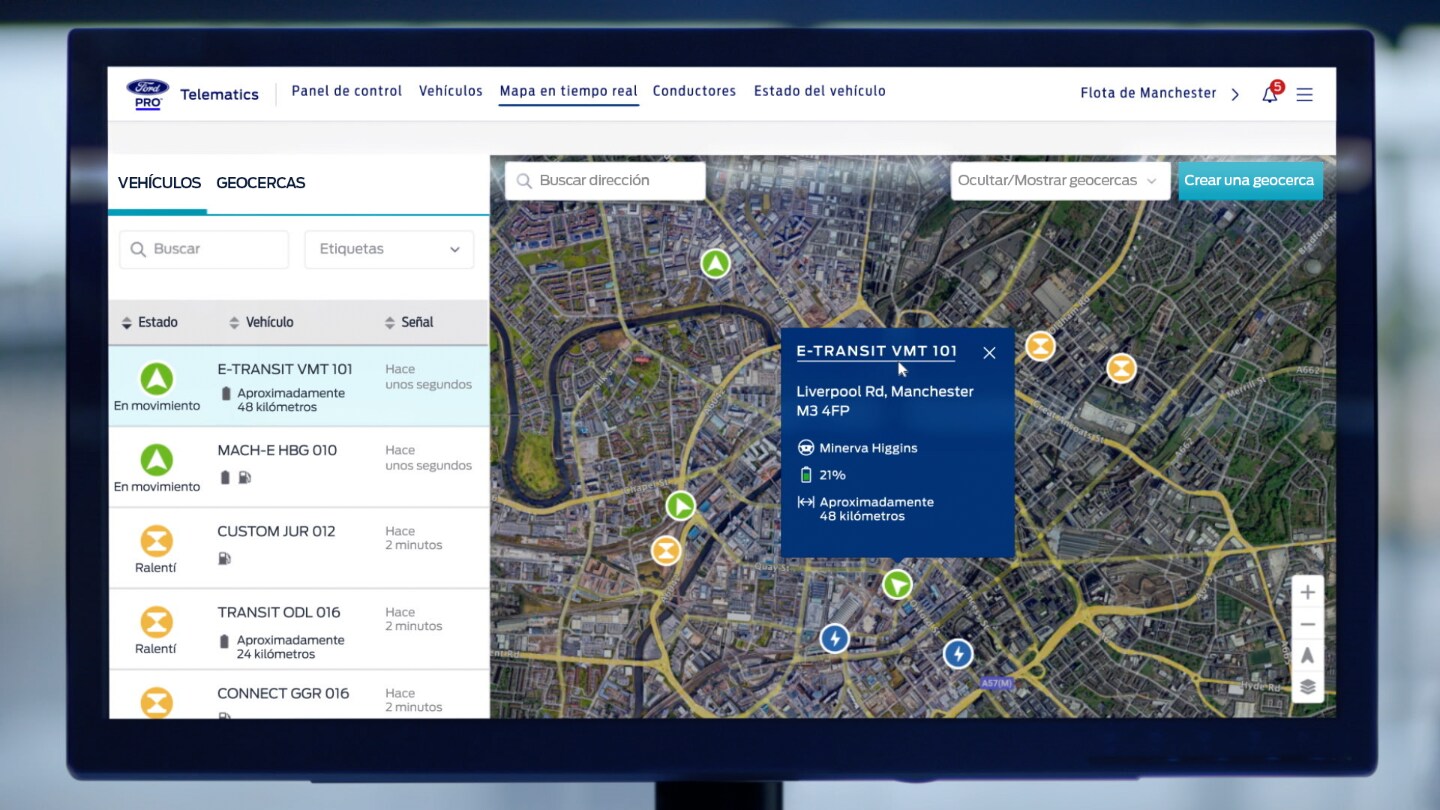
Task: Select the MACH-E HBG 010 row name
Action: coord(277,450)
